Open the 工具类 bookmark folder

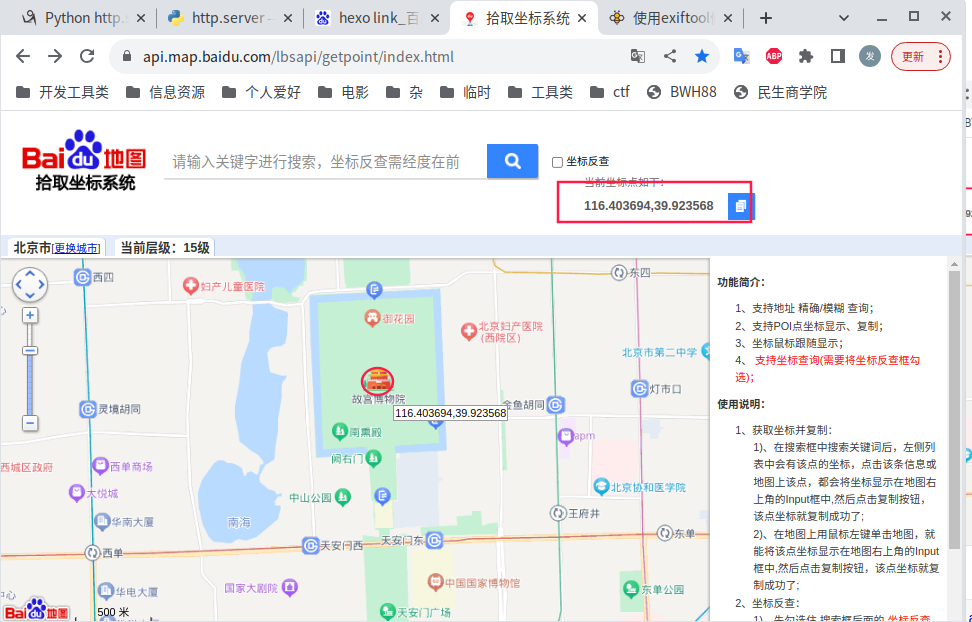540,92
